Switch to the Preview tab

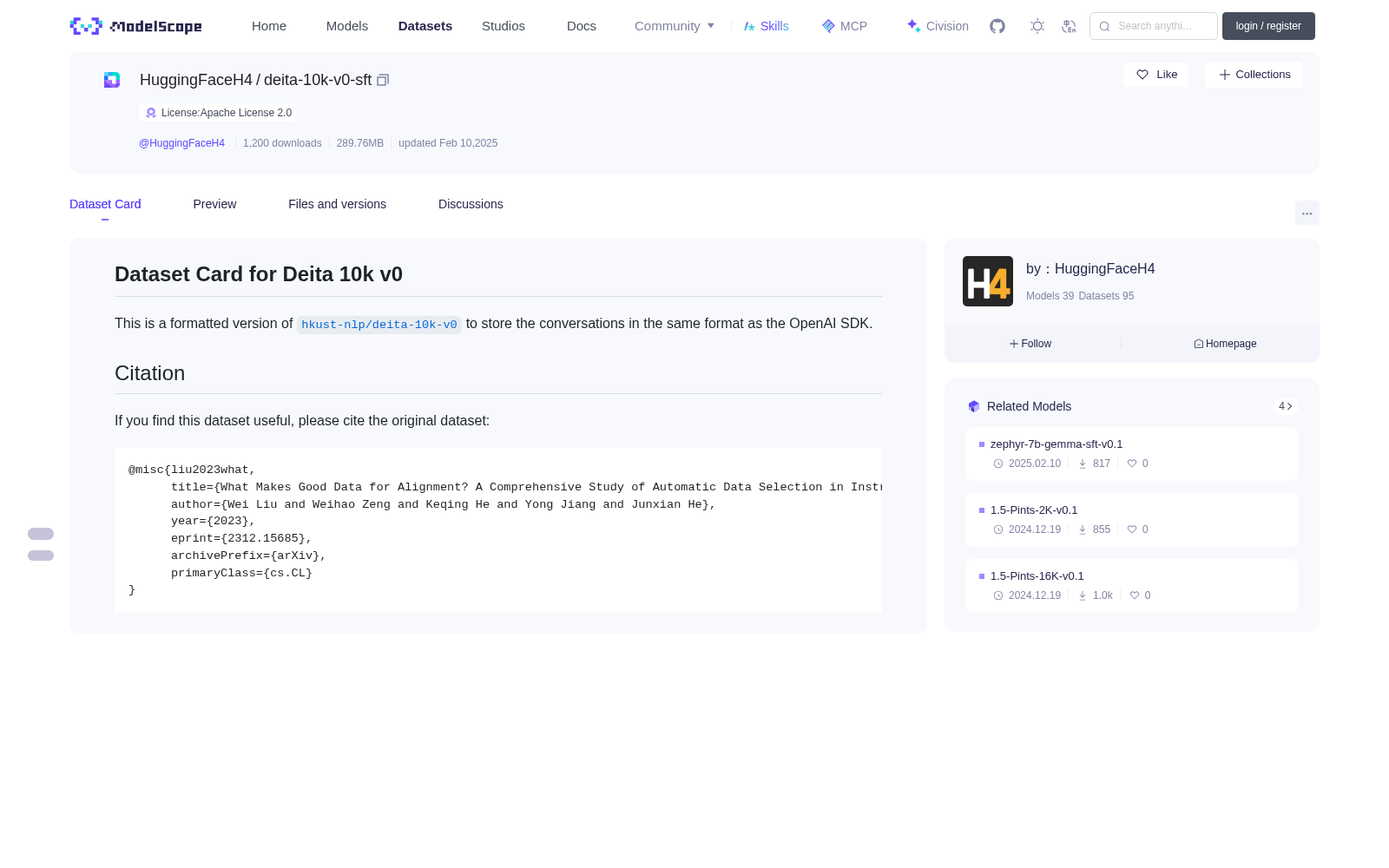pos(214,204)
